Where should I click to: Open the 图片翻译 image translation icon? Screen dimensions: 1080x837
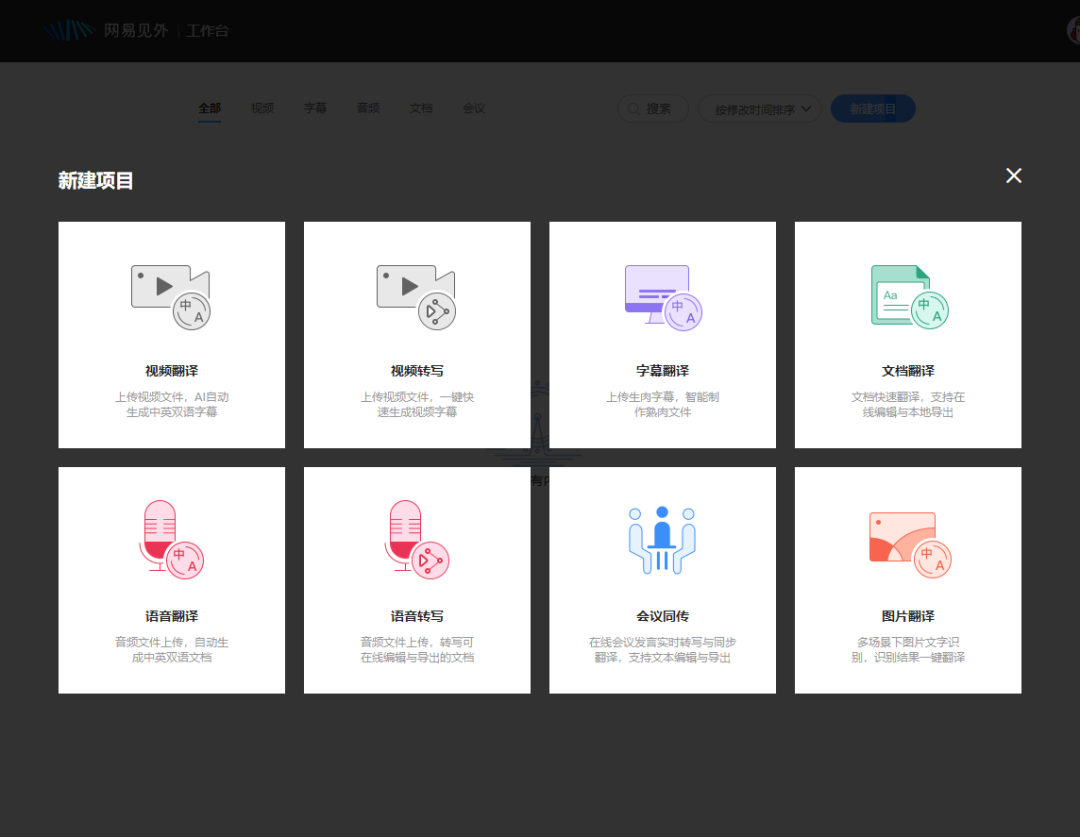910,544
